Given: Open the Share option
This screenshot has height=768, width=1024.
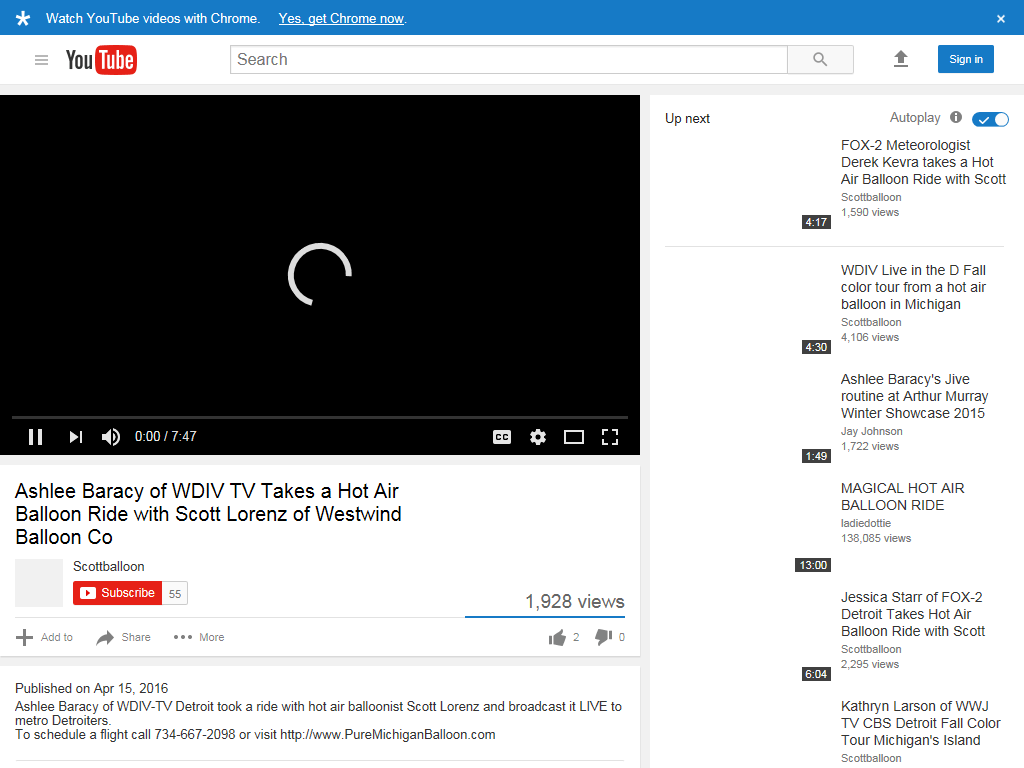Looking at the screenshot, I should pos(123,637).
